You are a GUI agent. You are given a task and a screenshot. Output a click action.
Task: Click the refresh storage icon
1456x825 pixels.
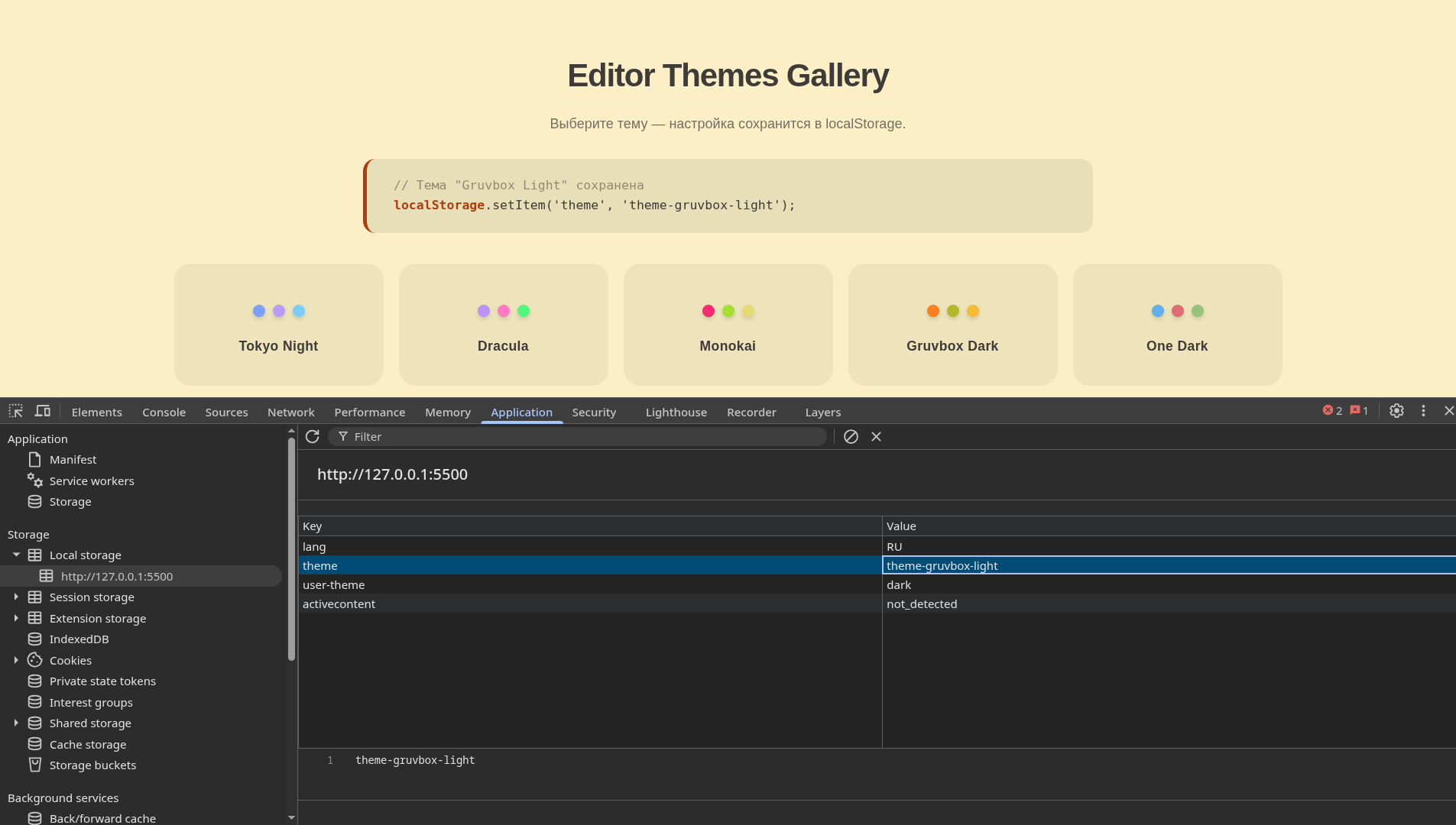click(312, 436)
